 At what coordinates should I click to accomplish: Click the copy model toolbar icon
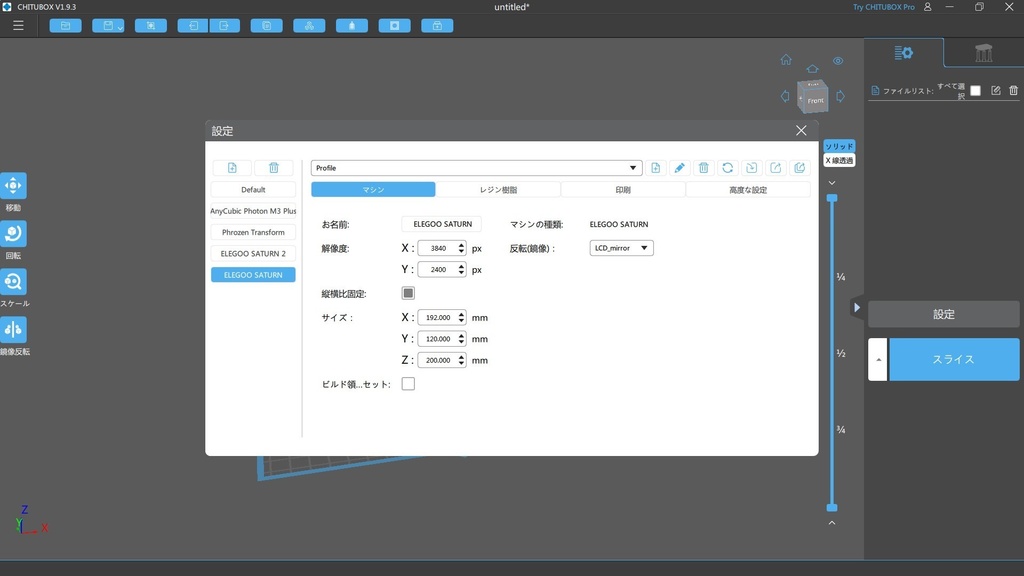266,25
